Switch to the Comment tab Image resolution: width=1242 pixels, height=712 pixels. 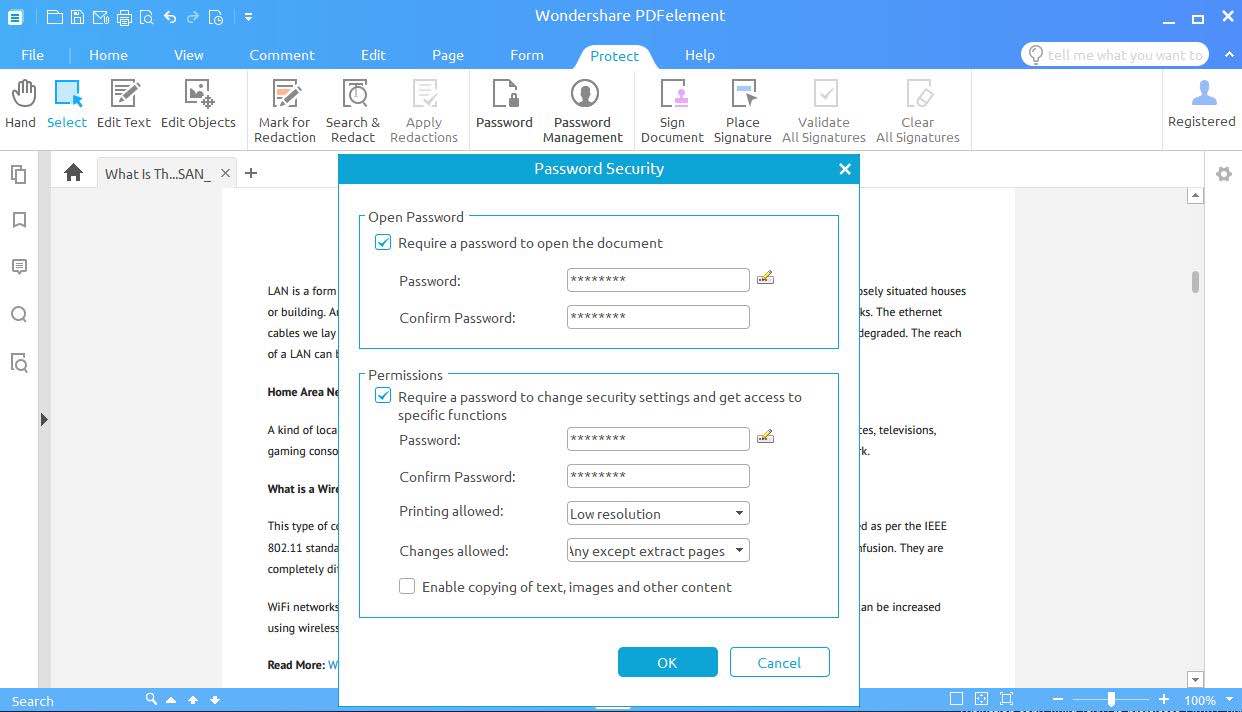point(282,55)
